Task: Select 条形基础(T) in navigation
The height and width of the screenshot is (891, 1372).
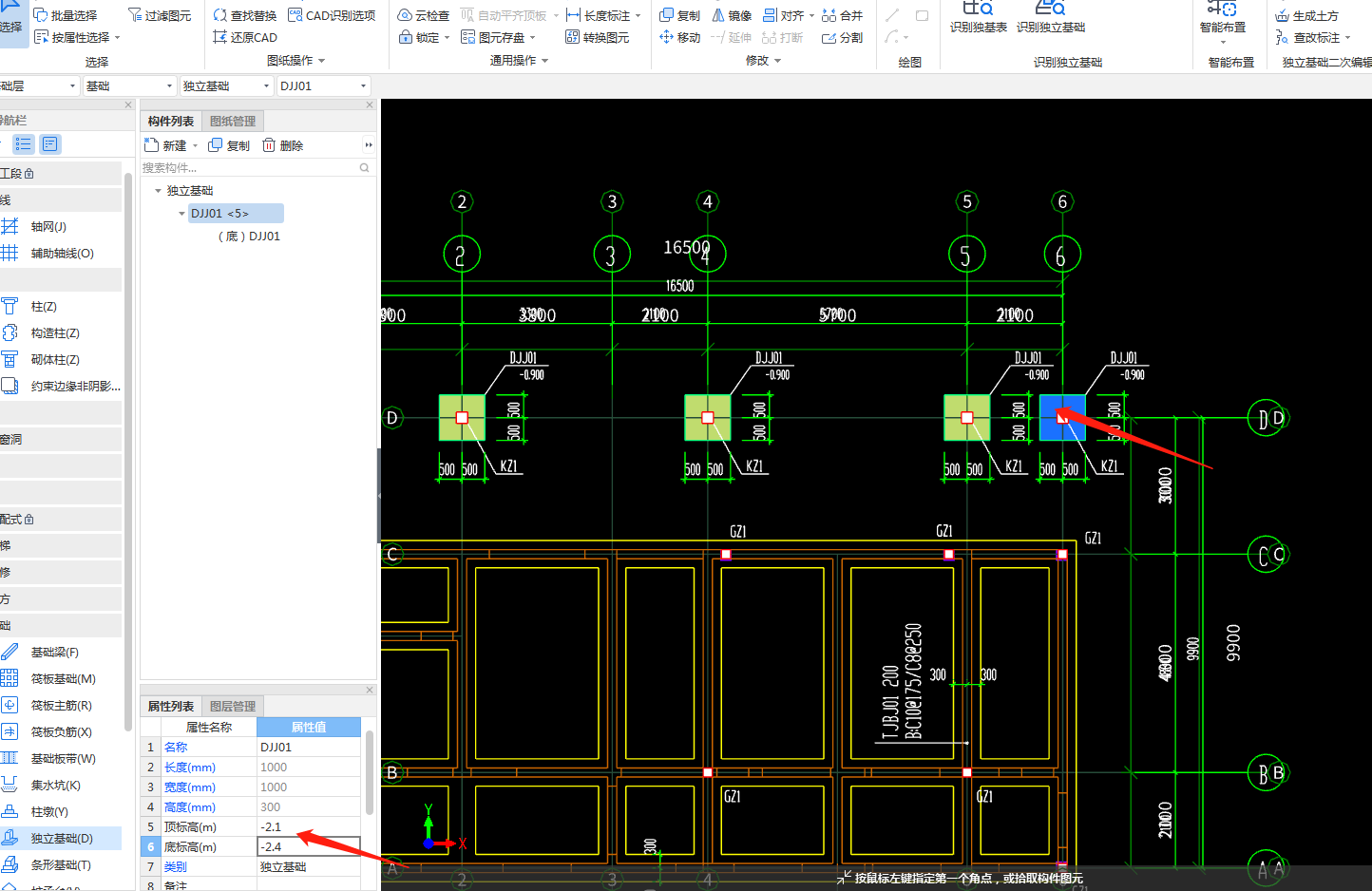Action: tap(61, 864)
